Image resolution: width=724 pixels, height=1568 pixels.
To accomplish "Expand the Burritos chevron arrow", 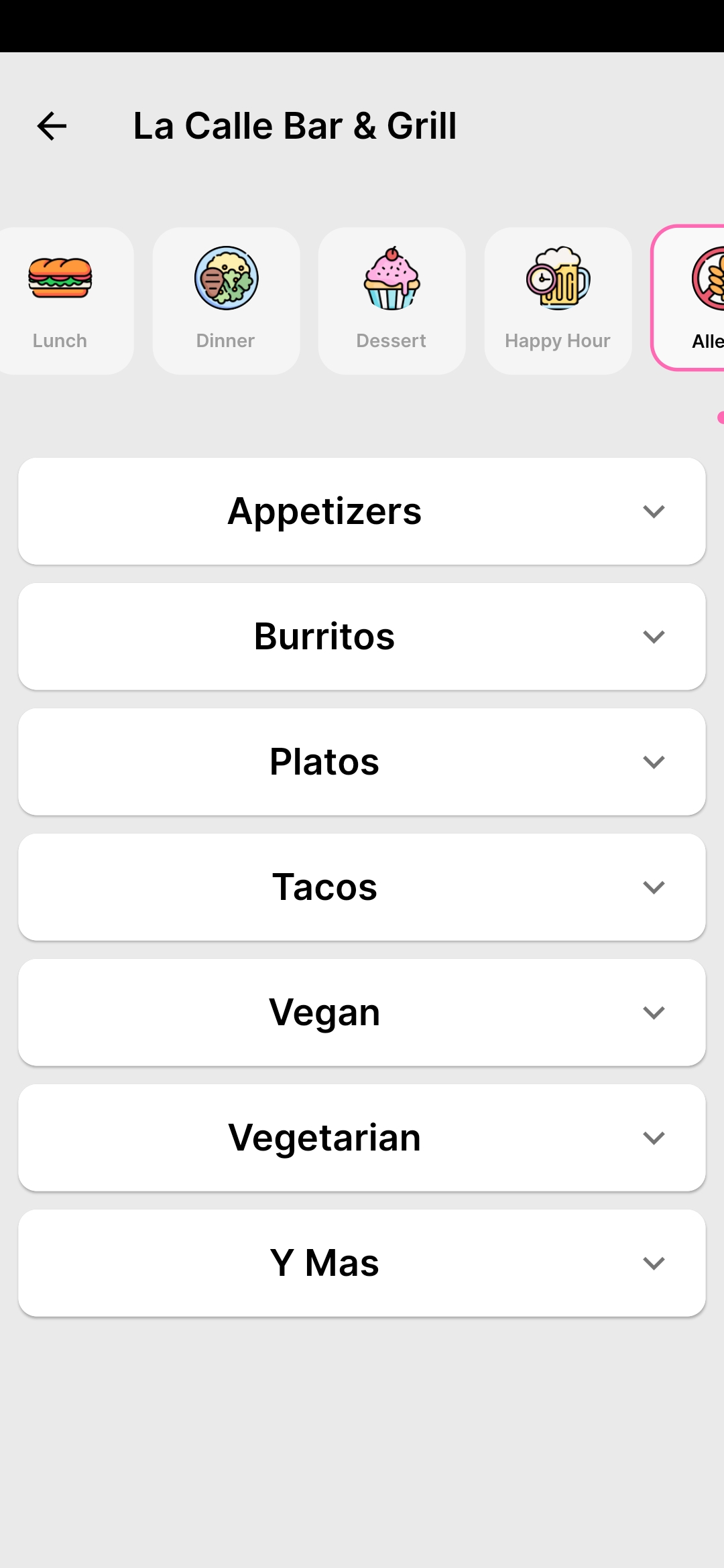I will click(x=654, y=637).
